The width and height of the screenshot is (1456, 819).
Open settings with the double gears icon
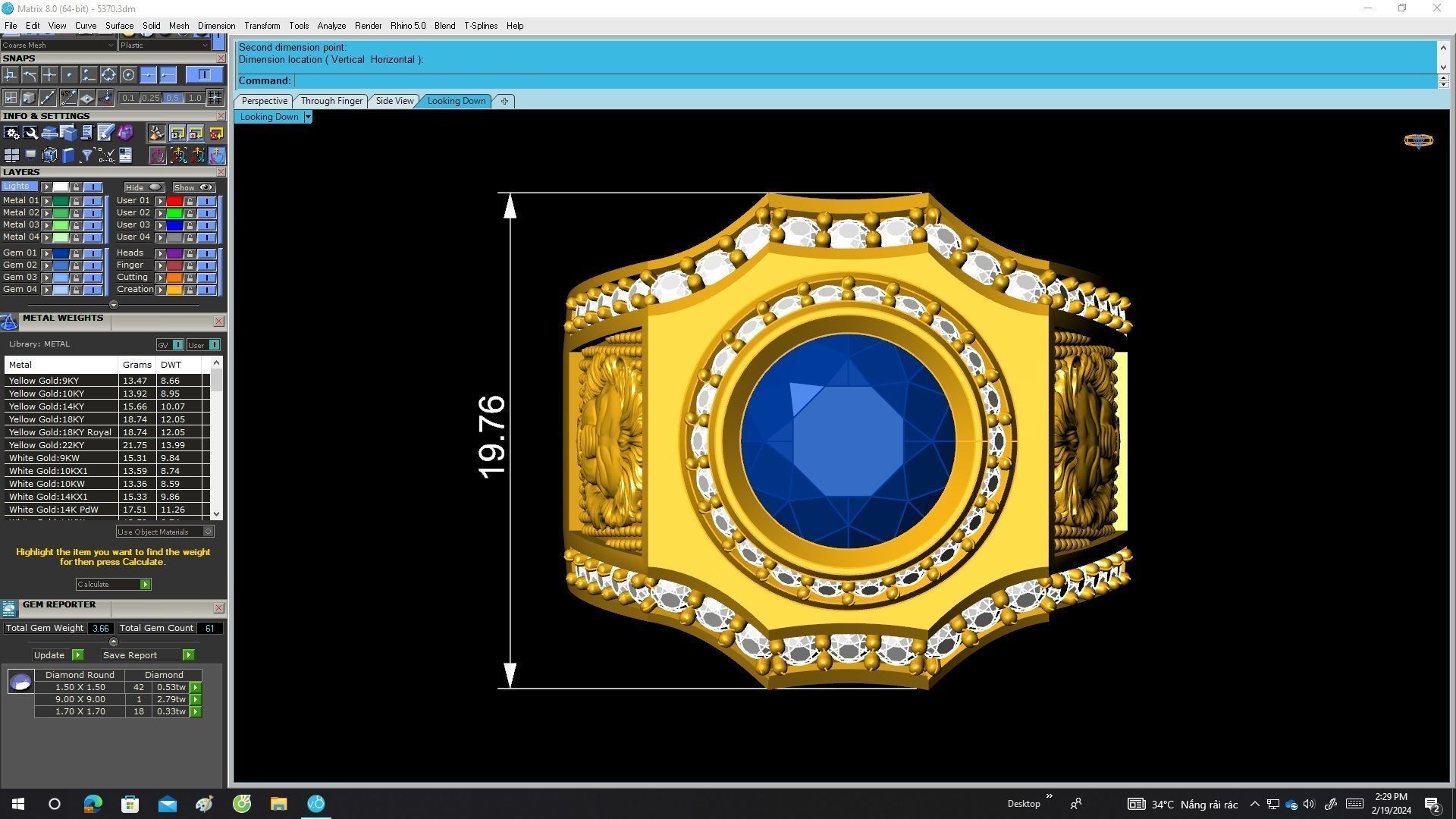click(11, 133)
